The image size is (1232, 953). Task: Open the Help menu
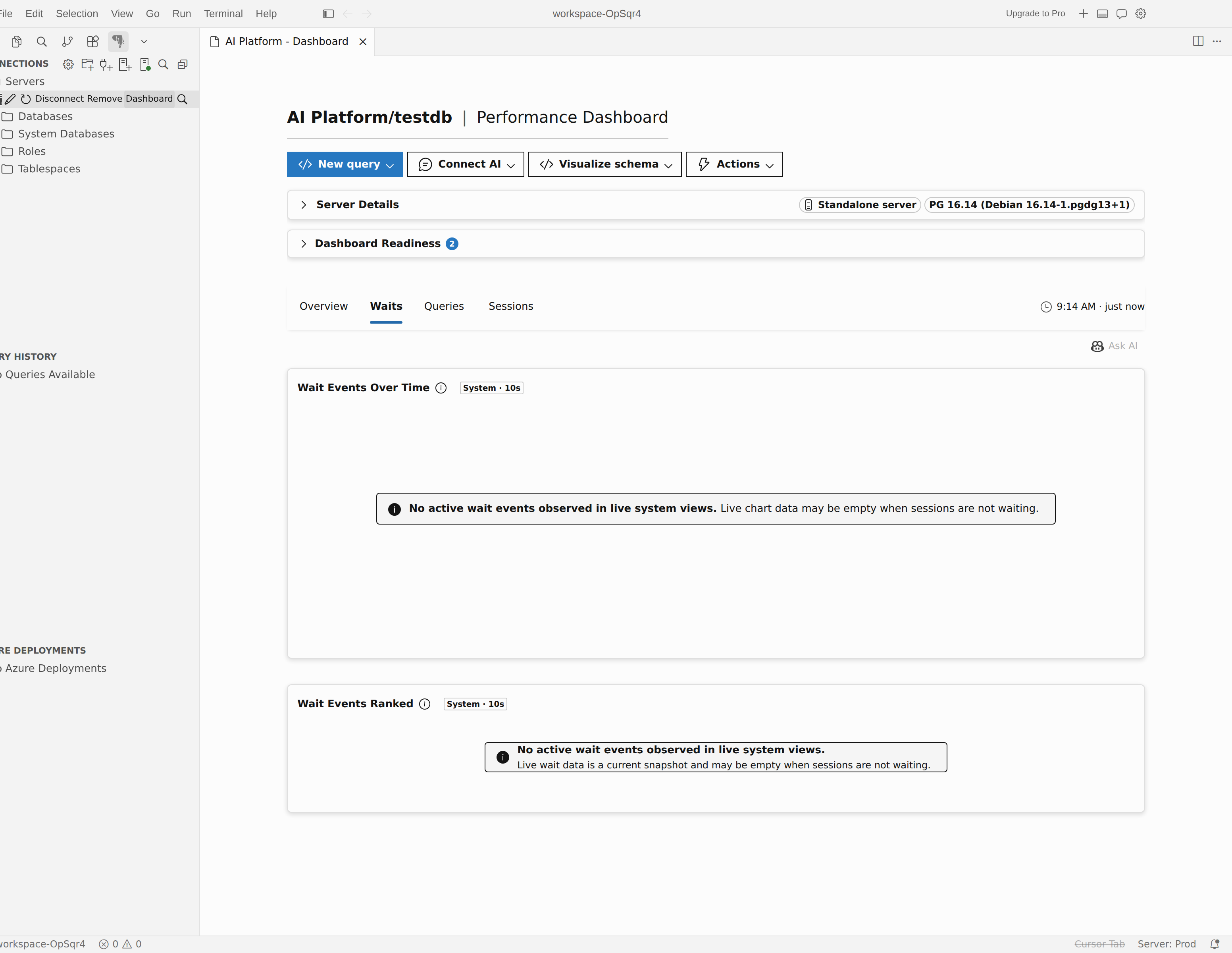click(x=266, y=14)
